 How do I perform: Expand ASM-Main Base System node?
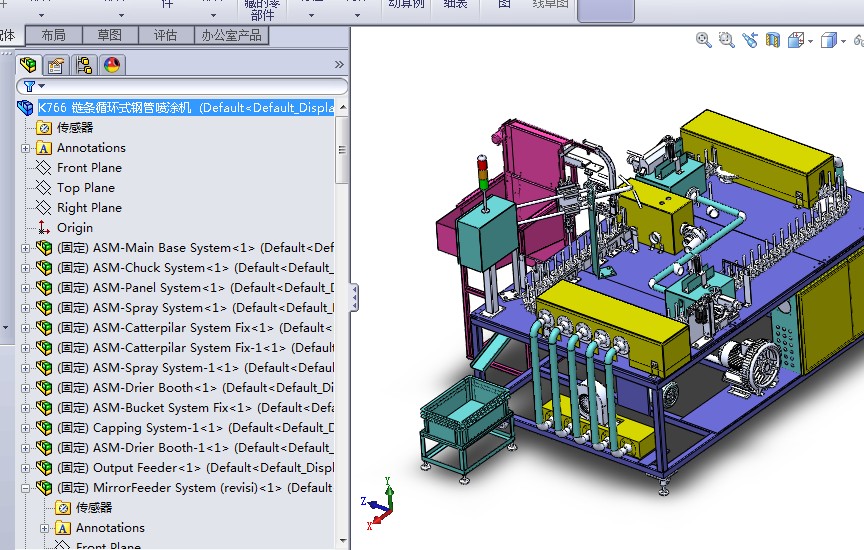point(25,248)
